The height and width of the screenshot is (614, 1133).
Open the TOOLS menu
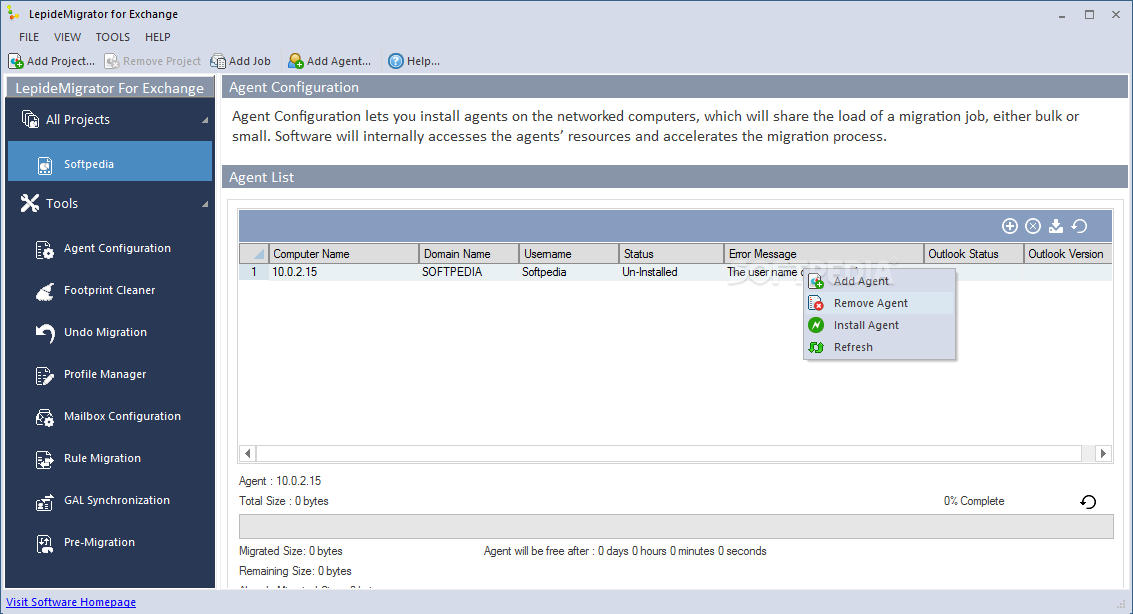[113, 37]
